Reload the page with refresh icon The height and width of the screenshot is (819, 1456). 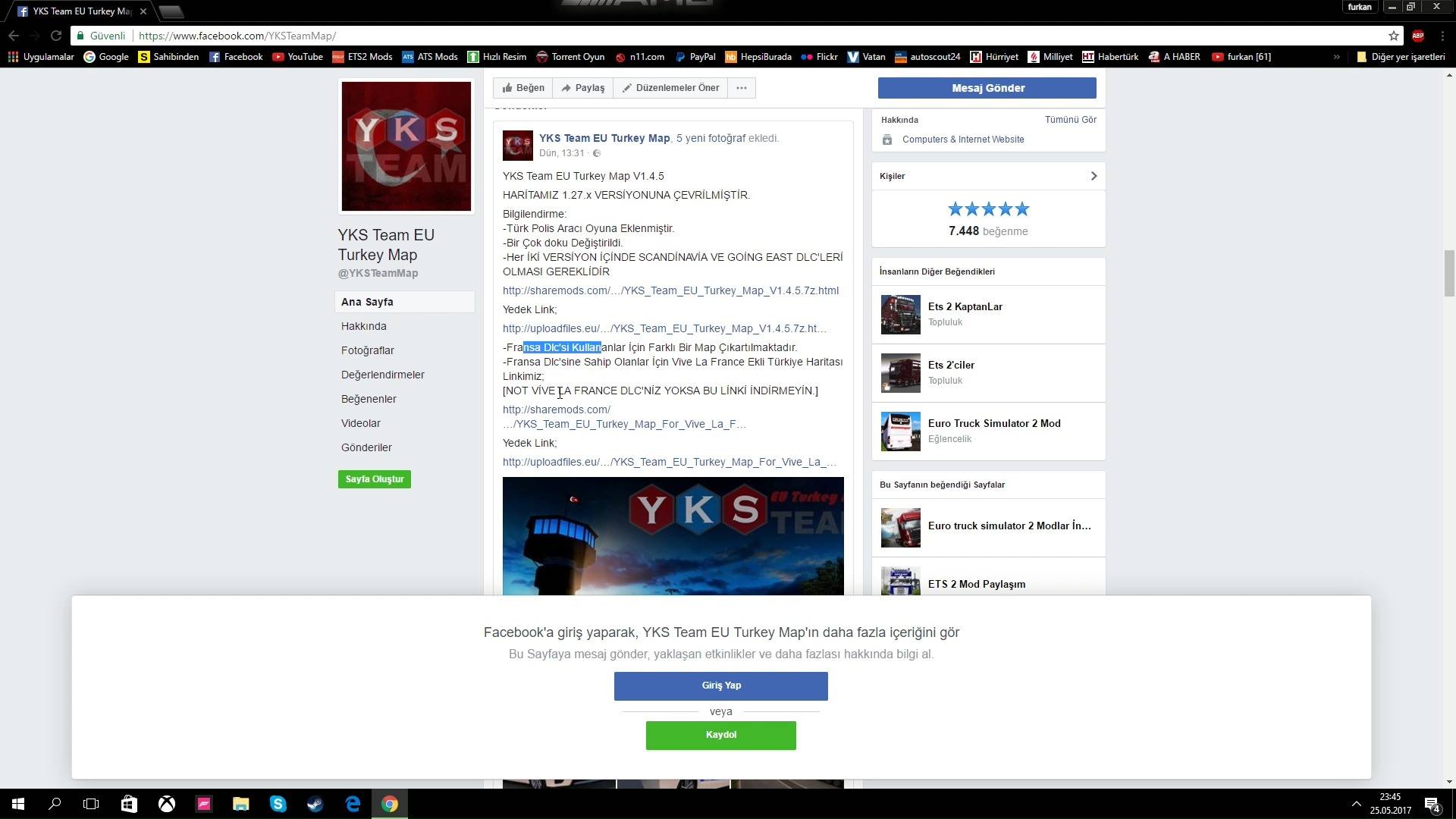click(56, 36)
